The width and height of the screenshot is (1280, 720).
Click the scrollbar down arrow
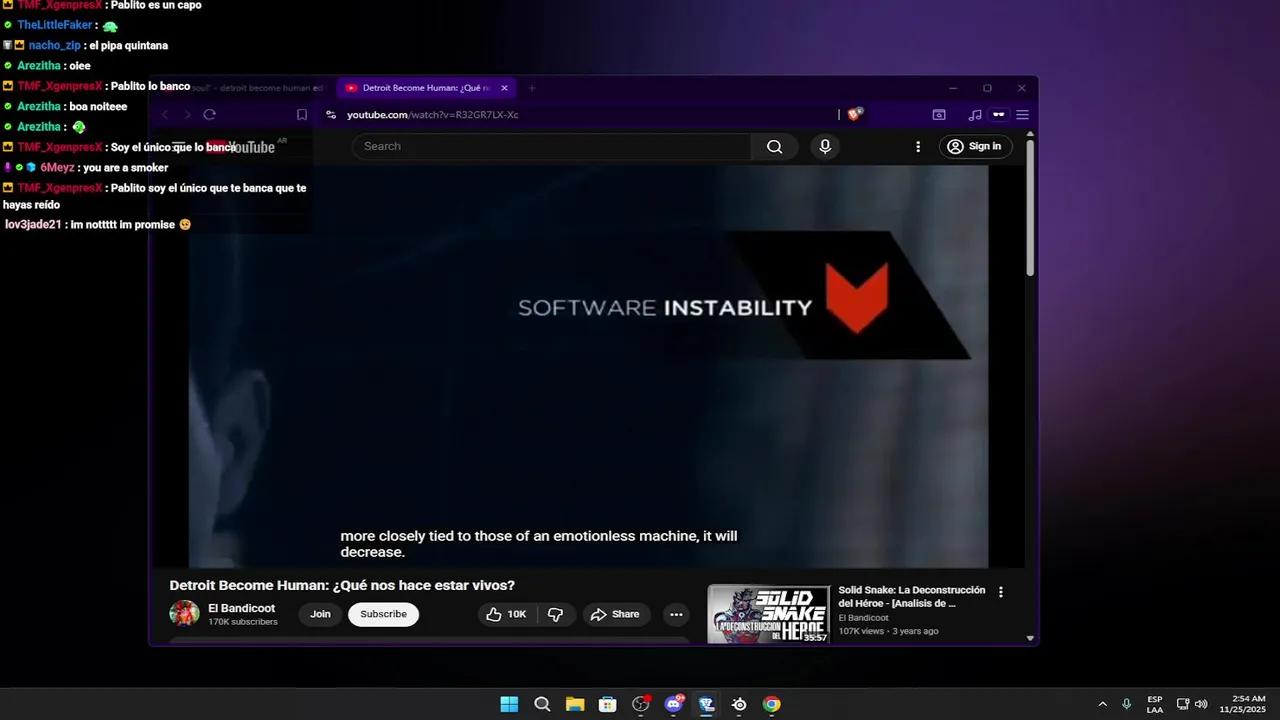(x=1030, y=638)
